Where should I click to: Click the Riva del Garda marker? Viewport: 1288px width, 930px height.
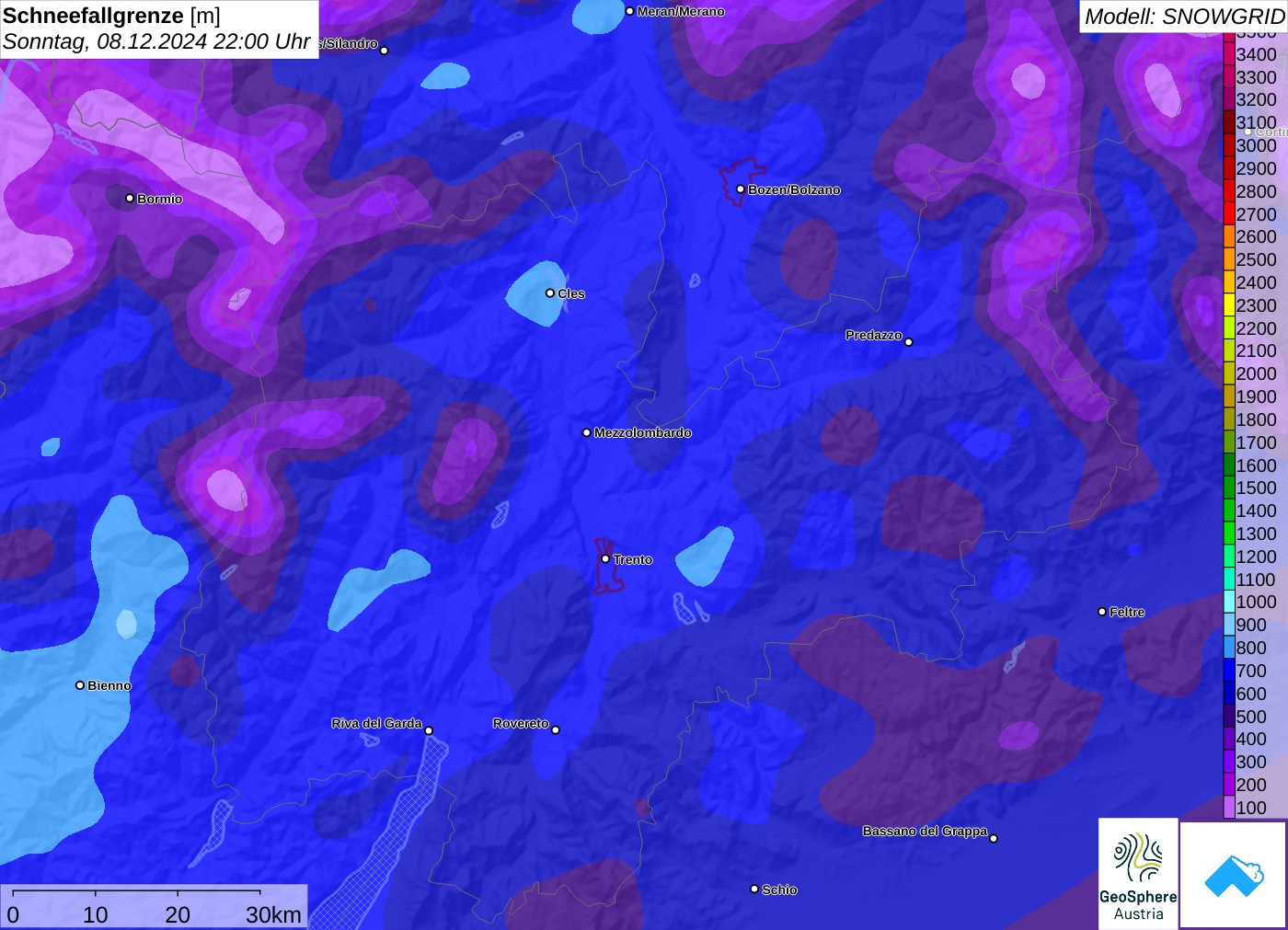point(429,730)
